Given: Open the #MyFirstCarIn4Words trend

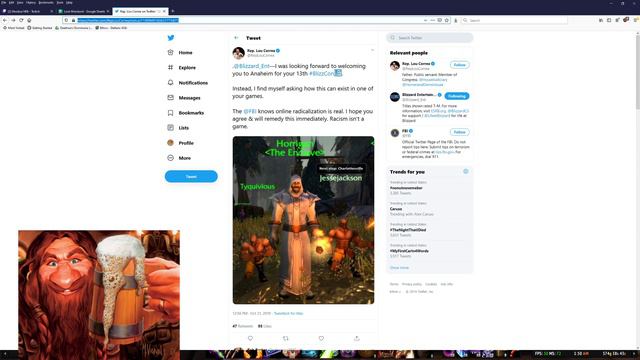Looking at the screenshot, I should click(x=409, y=251).
